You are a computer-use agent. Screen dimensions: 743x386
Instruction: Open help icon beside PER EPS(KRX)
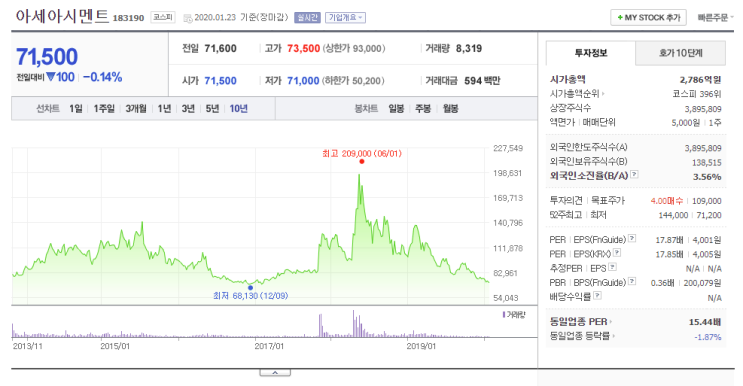pos(617,252)
